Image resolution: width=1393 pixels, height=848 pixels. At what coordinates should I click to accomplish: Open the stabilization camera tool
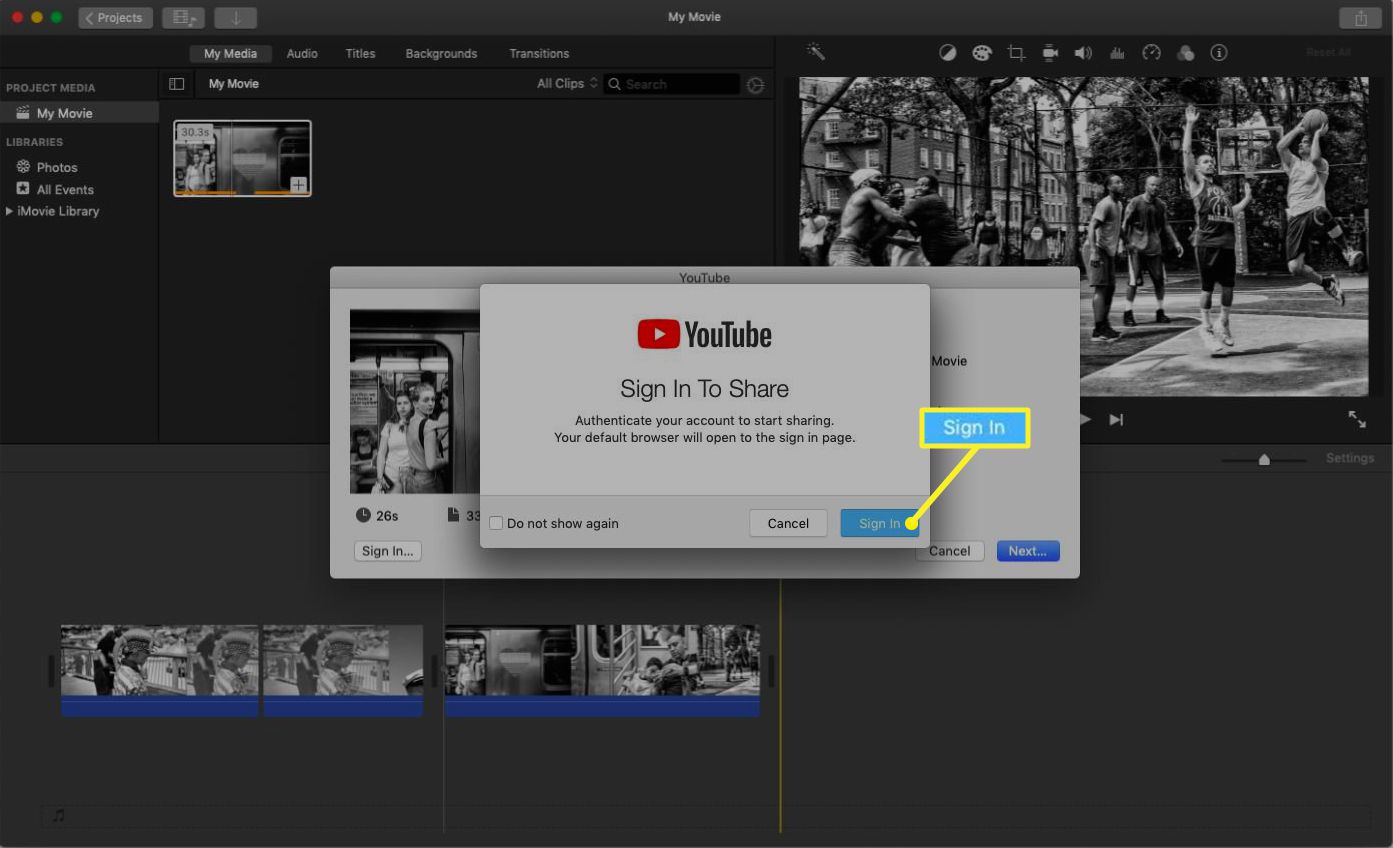pos(1050,53)
